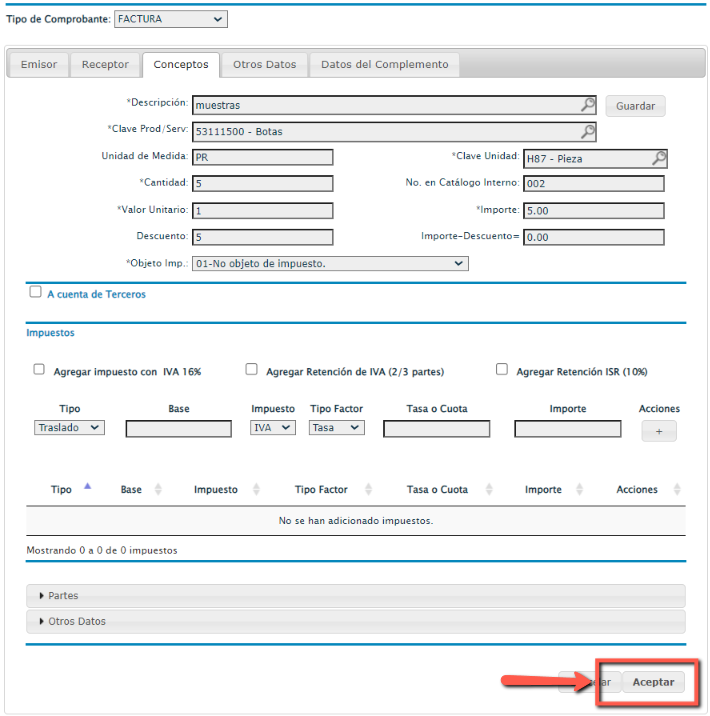This screenshot has width=710, height=716.
Task: Open the Impuesto IVA dropdown
Action: (x=273, y=427)
